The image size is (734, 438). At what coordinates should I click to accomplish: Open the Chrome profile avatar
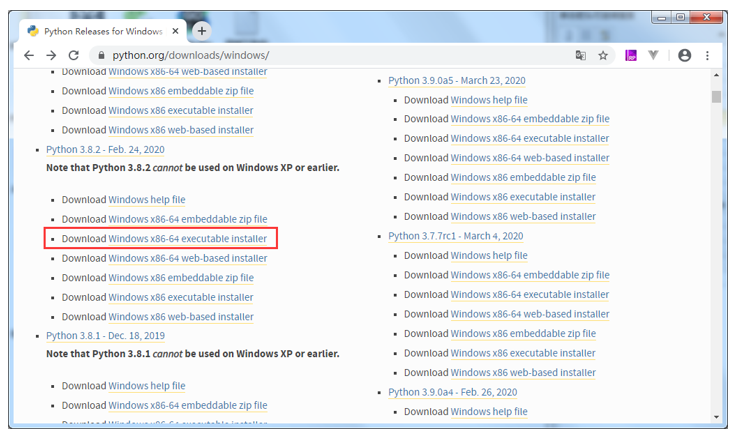[x=684, y=55]
